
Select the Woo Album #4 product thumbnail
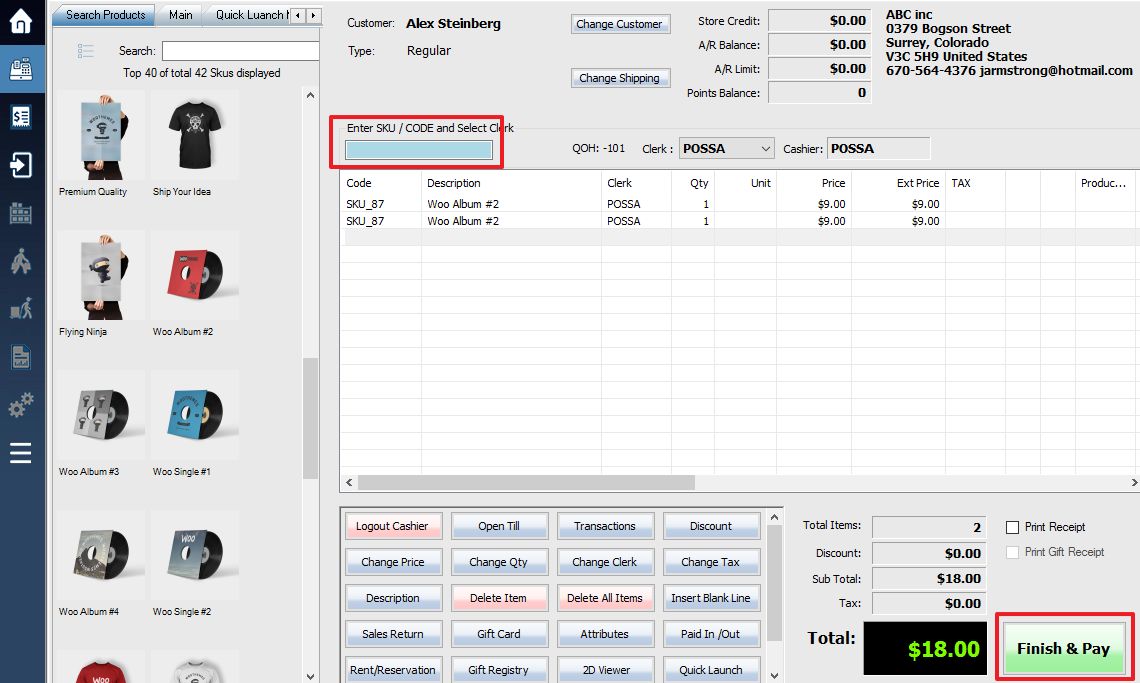[x=102, y=556]
